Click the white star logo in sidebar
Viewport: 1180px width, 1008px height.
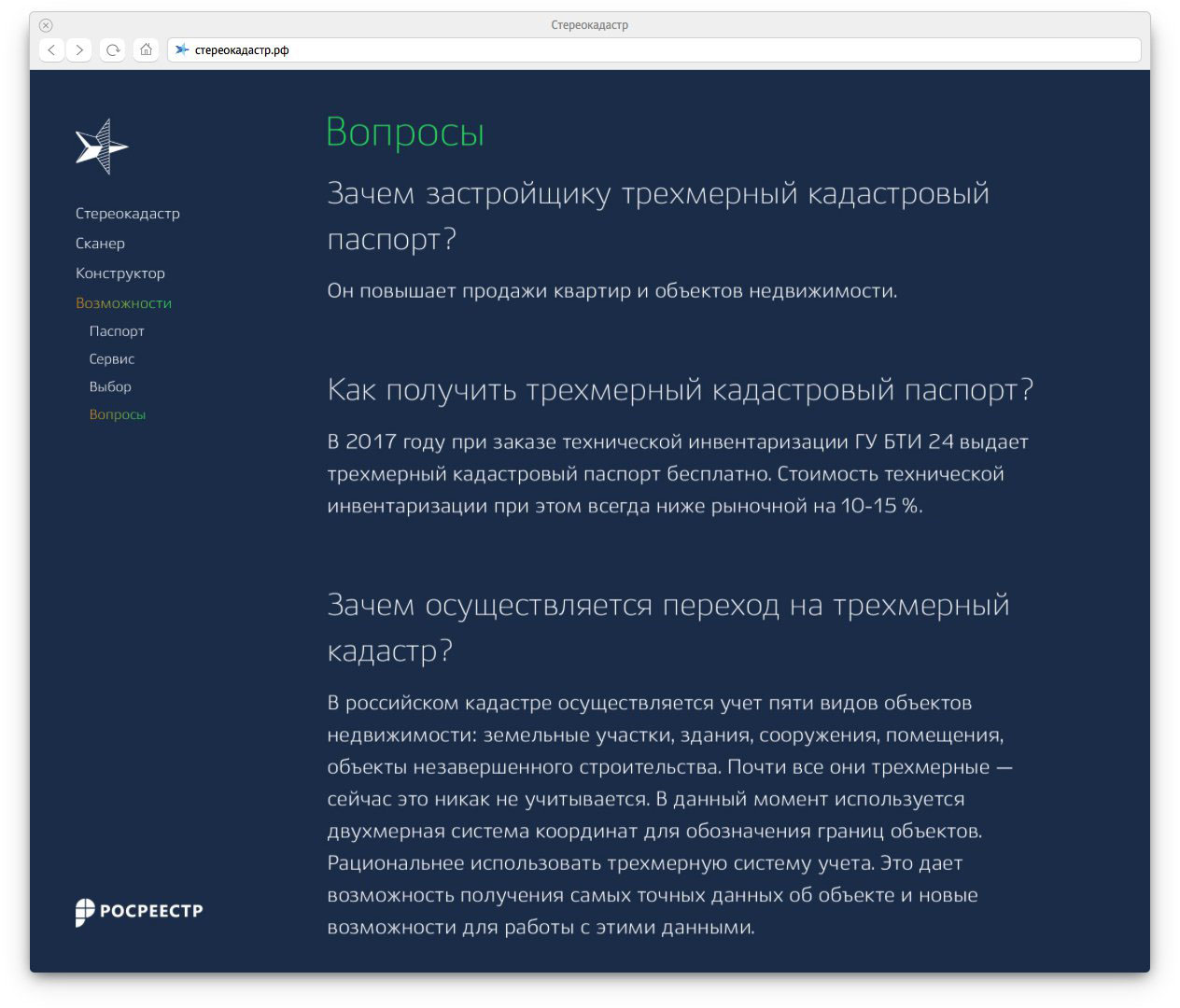(101, 147)
